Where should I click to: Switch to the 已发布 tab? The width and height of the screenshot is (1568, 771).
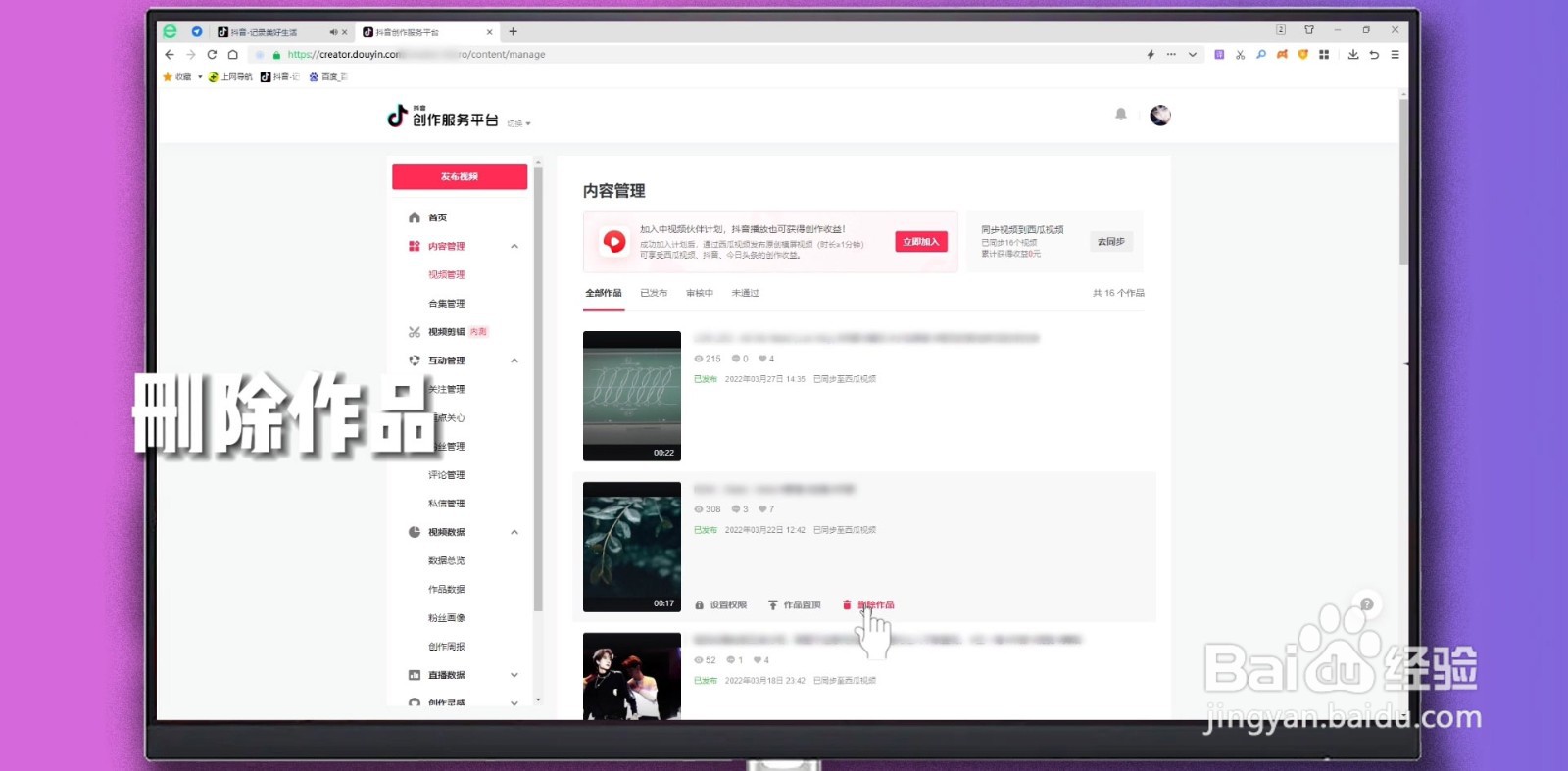pyautogui.click(x=654, y=293)
